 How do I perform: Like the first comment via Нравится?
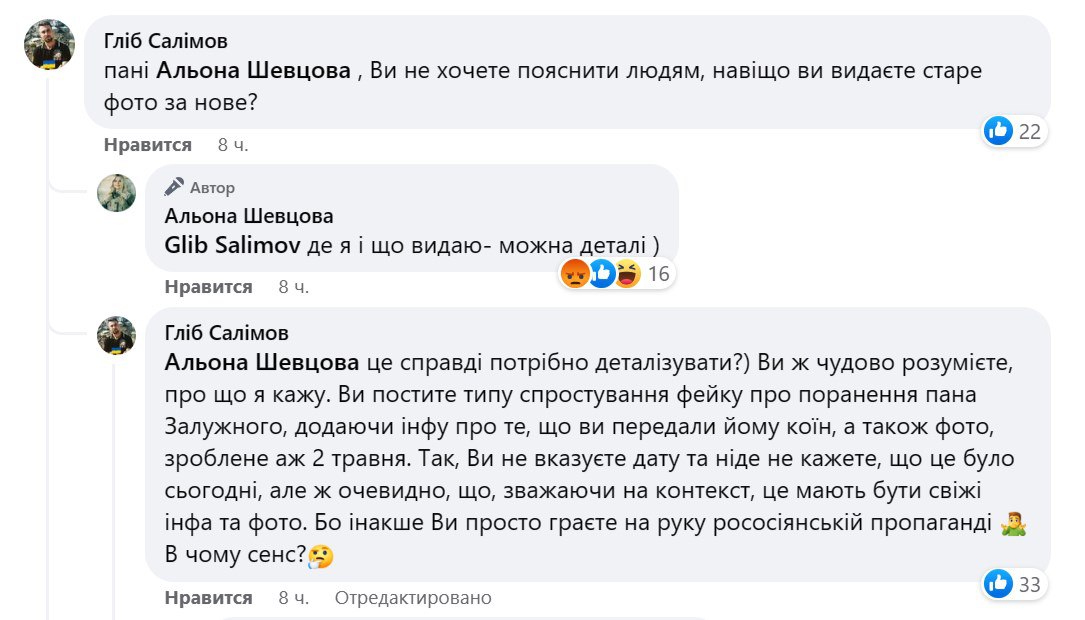pos(147,145)
